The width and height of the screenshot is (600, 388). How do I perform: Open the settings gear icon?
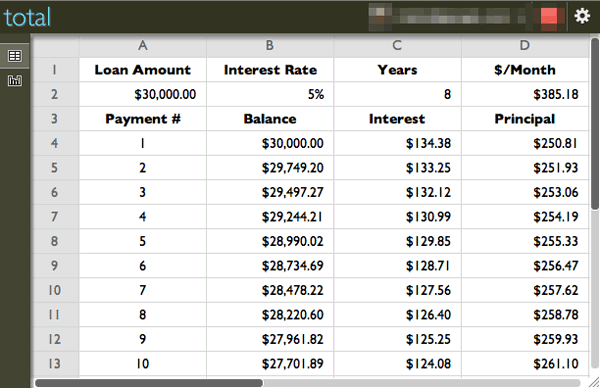point(582,16)
